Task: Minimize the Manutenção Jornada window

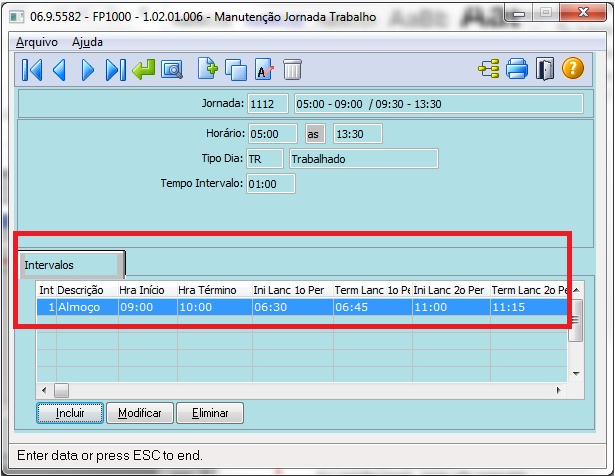Action: coord(519,14)
